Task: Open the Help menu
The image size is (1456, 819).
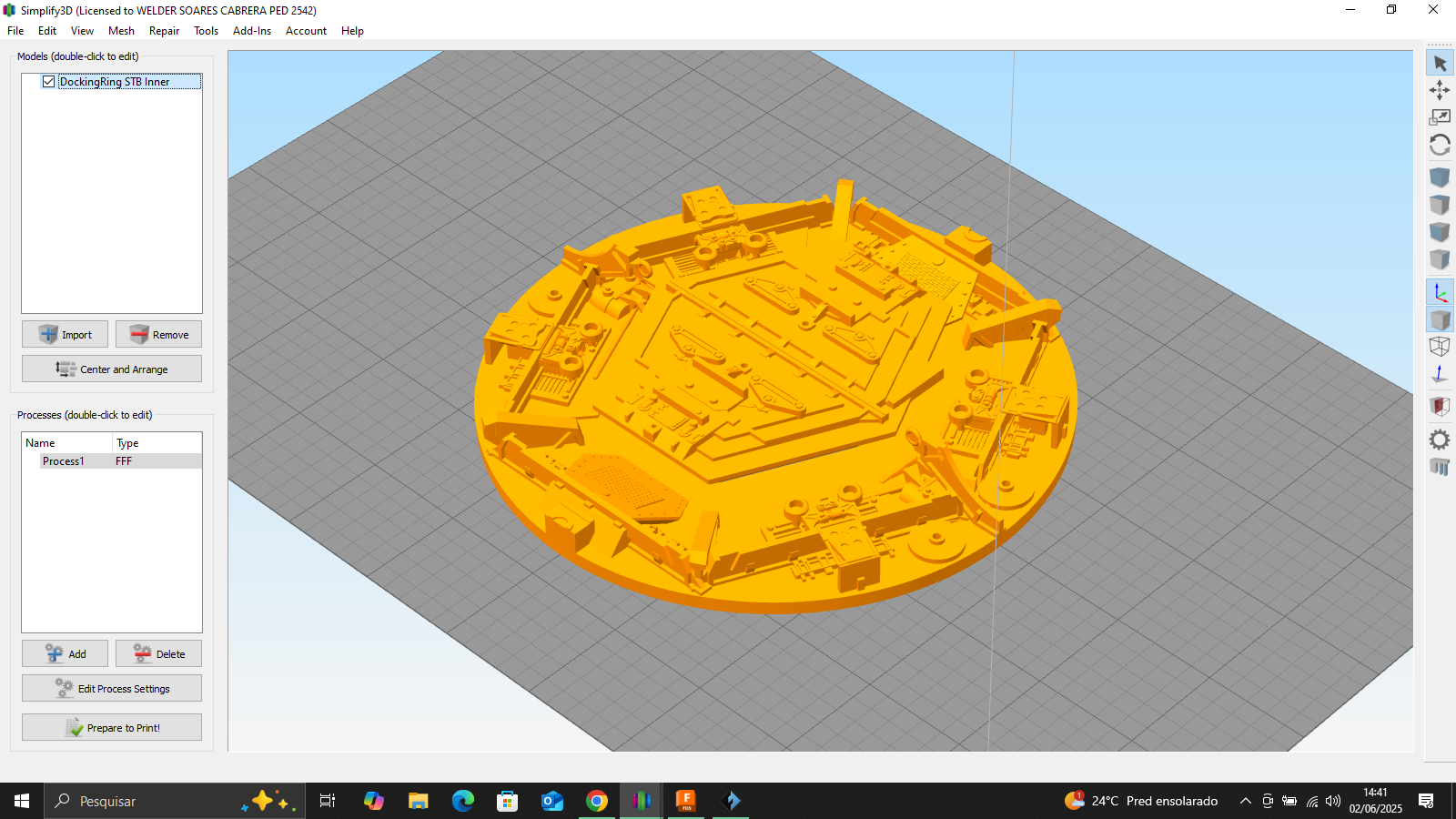Action: 352,30
